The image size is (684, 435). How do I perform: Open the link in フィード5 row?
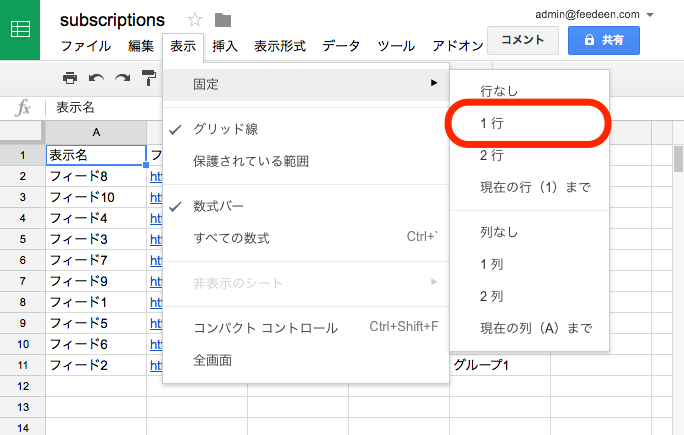pos(156,323)
